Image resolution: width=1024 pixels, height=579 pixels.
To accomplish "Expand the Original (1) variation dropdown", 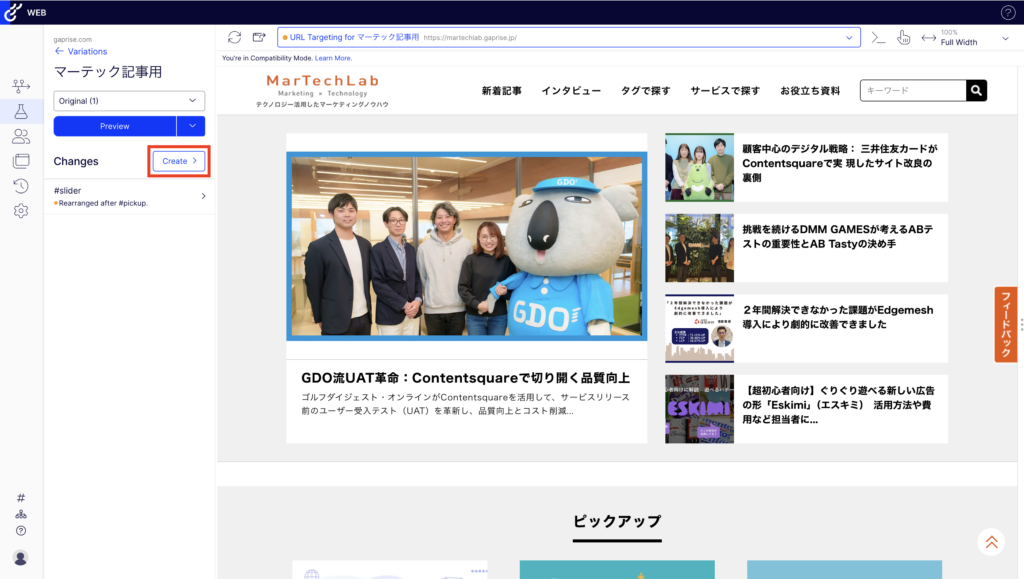I will click(x=129, y=101).
